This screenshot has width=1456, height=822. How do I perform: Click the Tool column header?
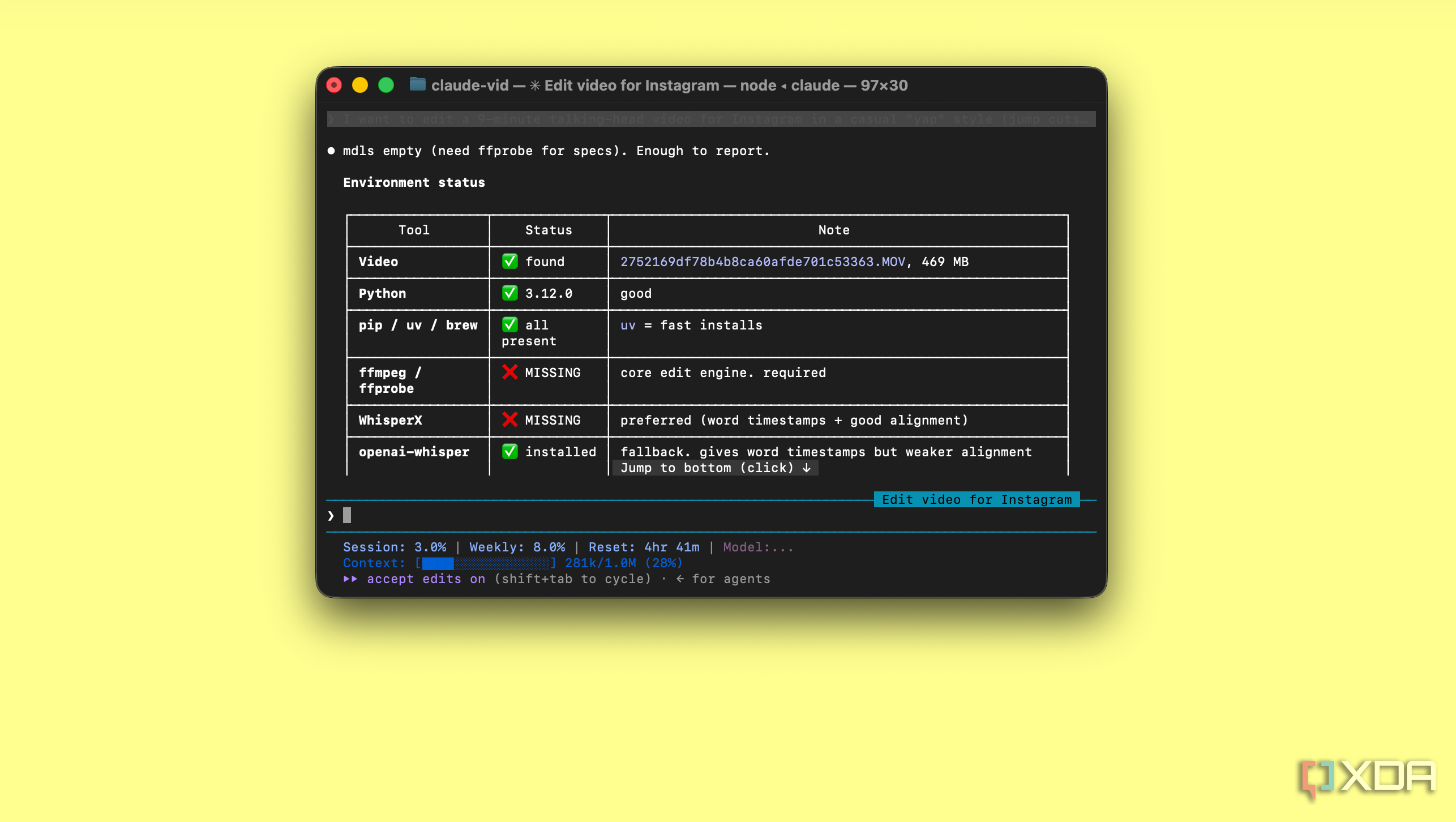(x=414, y=230)
